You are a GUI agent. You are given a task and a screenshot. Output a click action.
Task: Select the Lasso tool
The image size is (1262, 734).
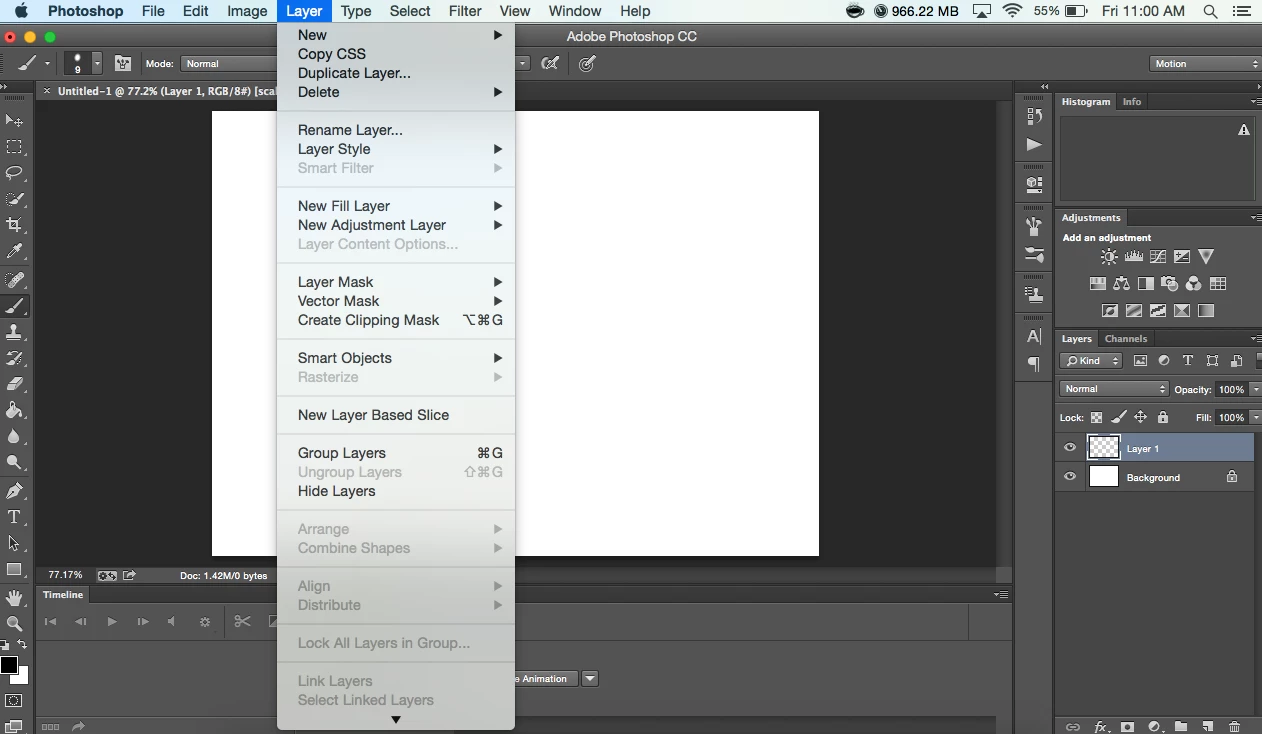click(x=14, y=173)
